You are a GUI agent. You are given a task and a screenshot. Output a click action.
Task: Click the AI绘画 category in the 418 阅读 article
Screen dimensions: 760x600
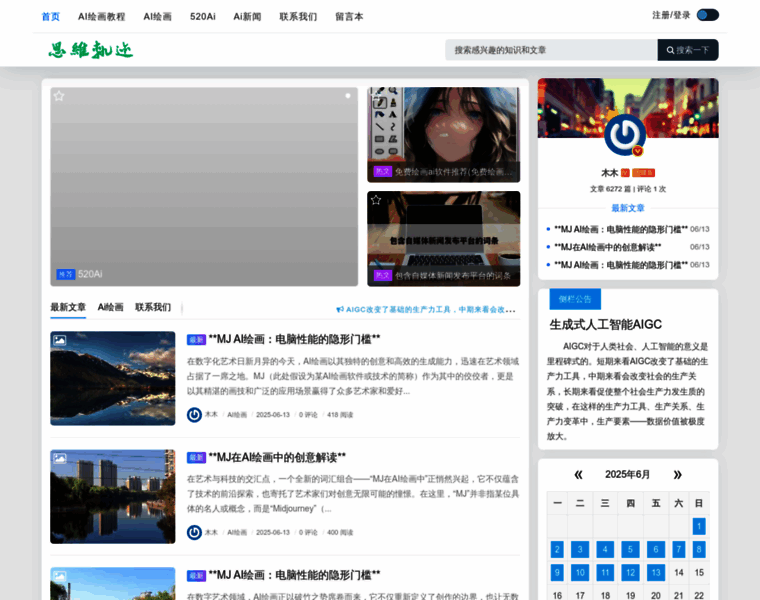(237, 415)
